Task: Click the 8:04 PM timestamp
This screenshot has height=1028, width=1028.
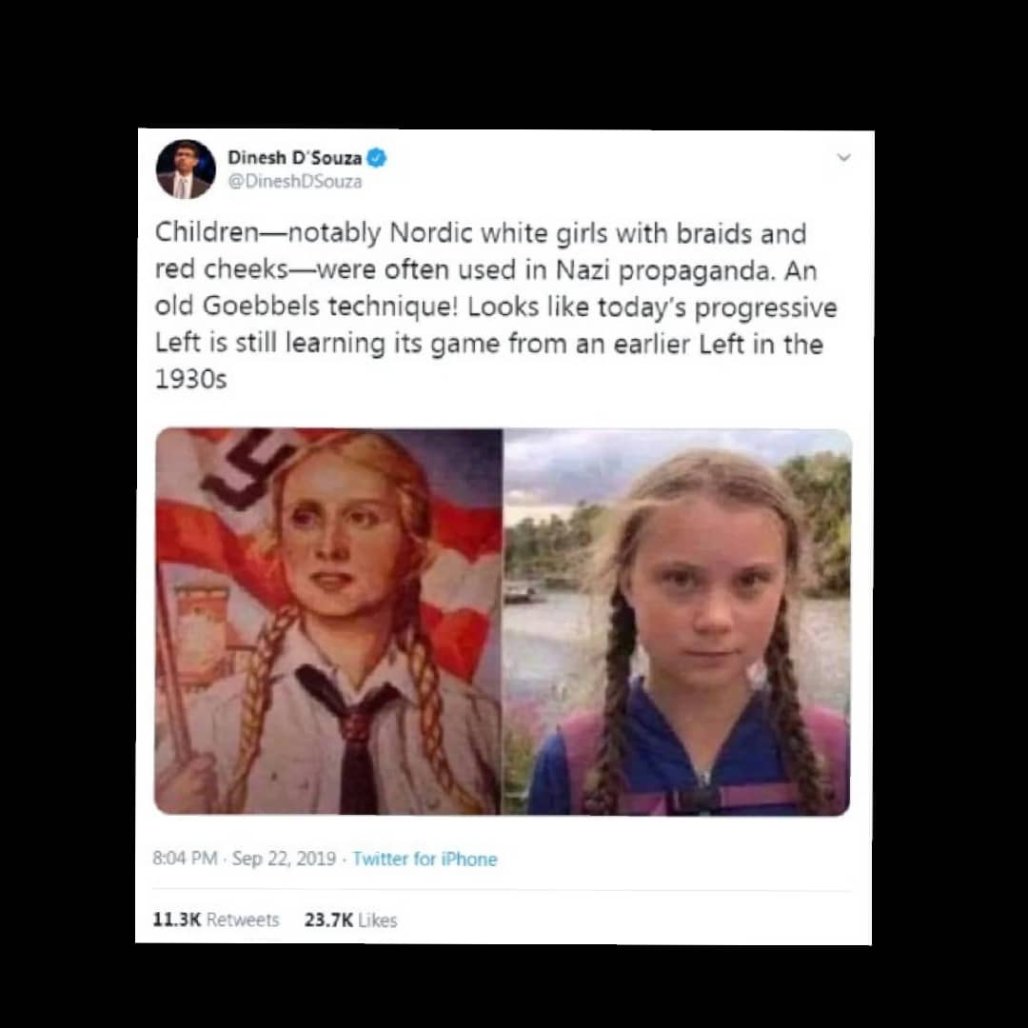Action: pyautogui.click(x=185, y=858)
